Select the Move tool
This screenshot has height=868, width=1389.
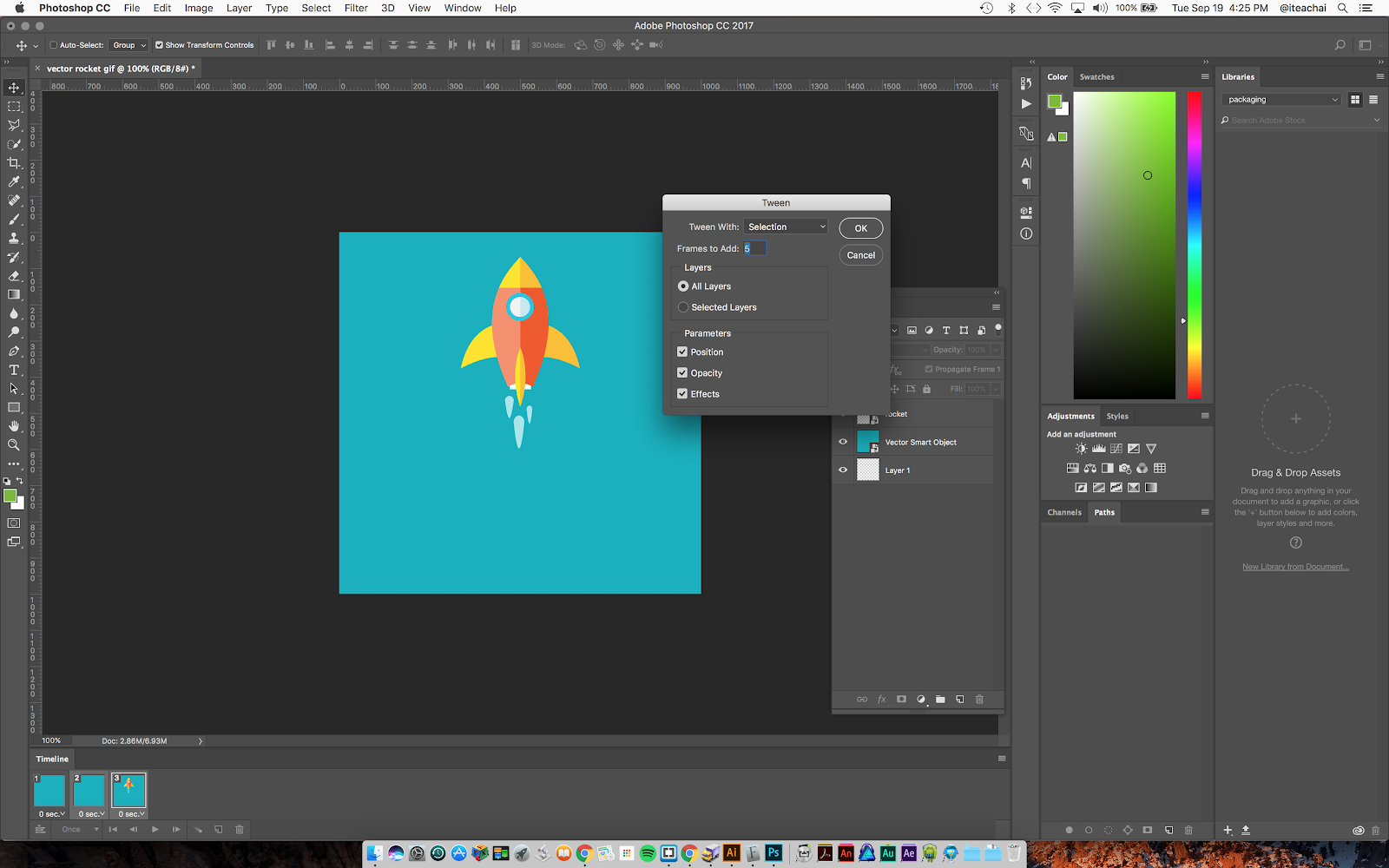coord(14,88)
